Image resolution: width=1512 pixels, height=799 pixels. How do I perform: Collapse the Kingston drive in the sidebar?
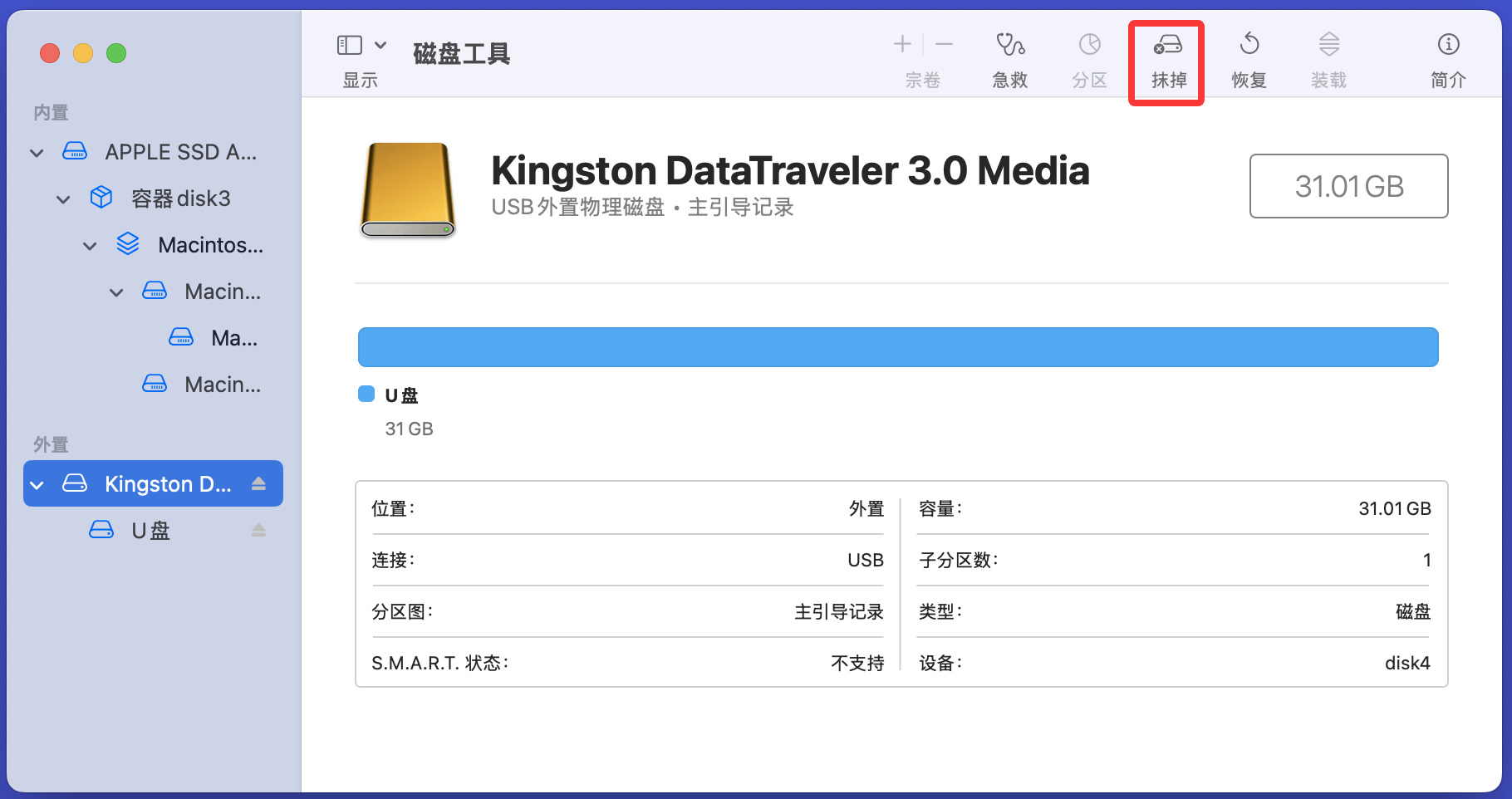pyautogui.click(x=36, y=483)
